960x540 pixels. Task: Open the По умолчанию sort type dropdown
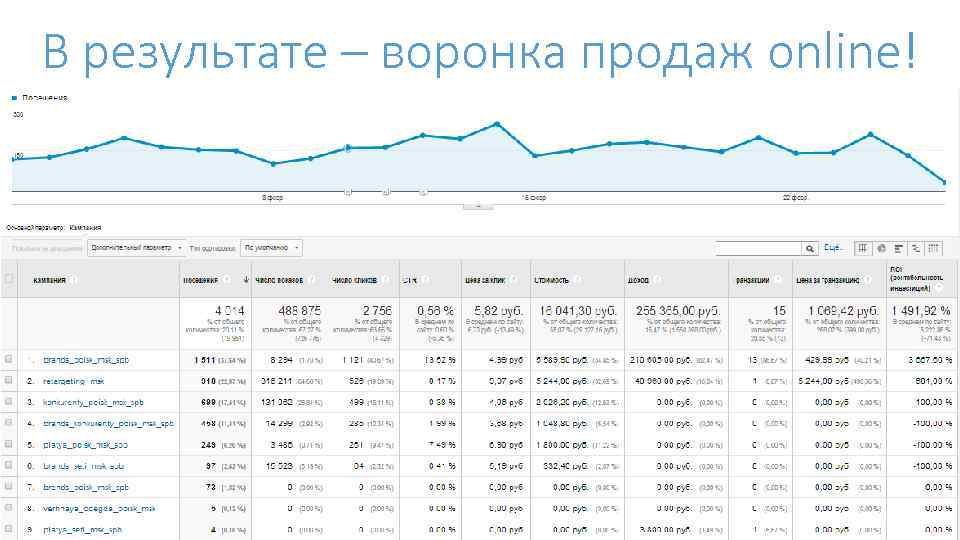coord(271,248)
